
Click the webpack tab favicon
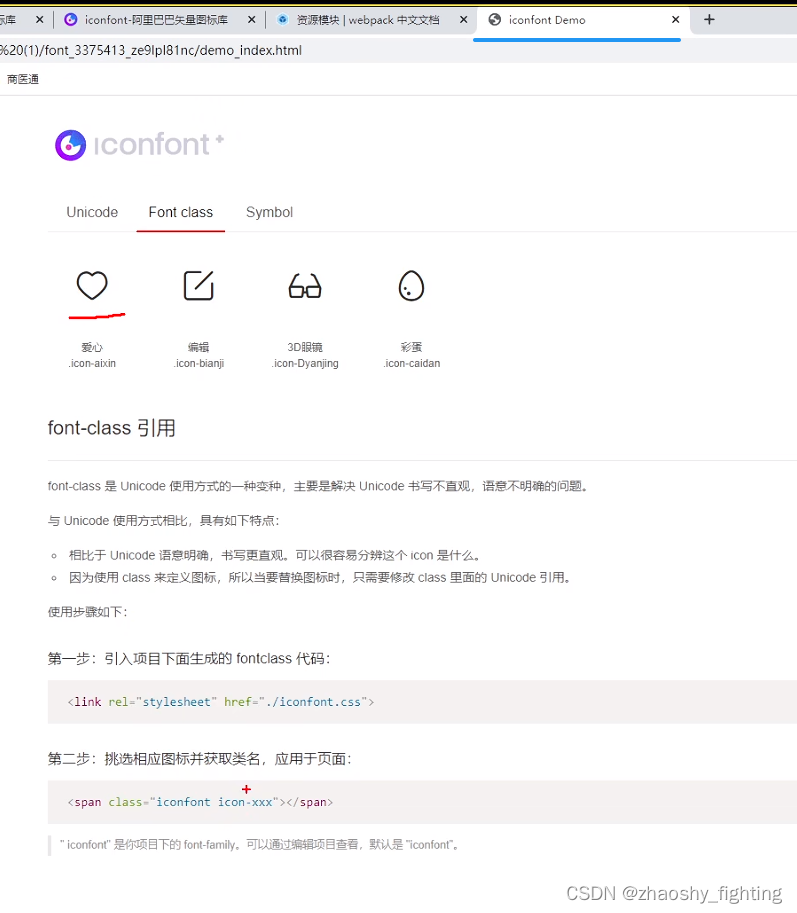tap(282, 20)
